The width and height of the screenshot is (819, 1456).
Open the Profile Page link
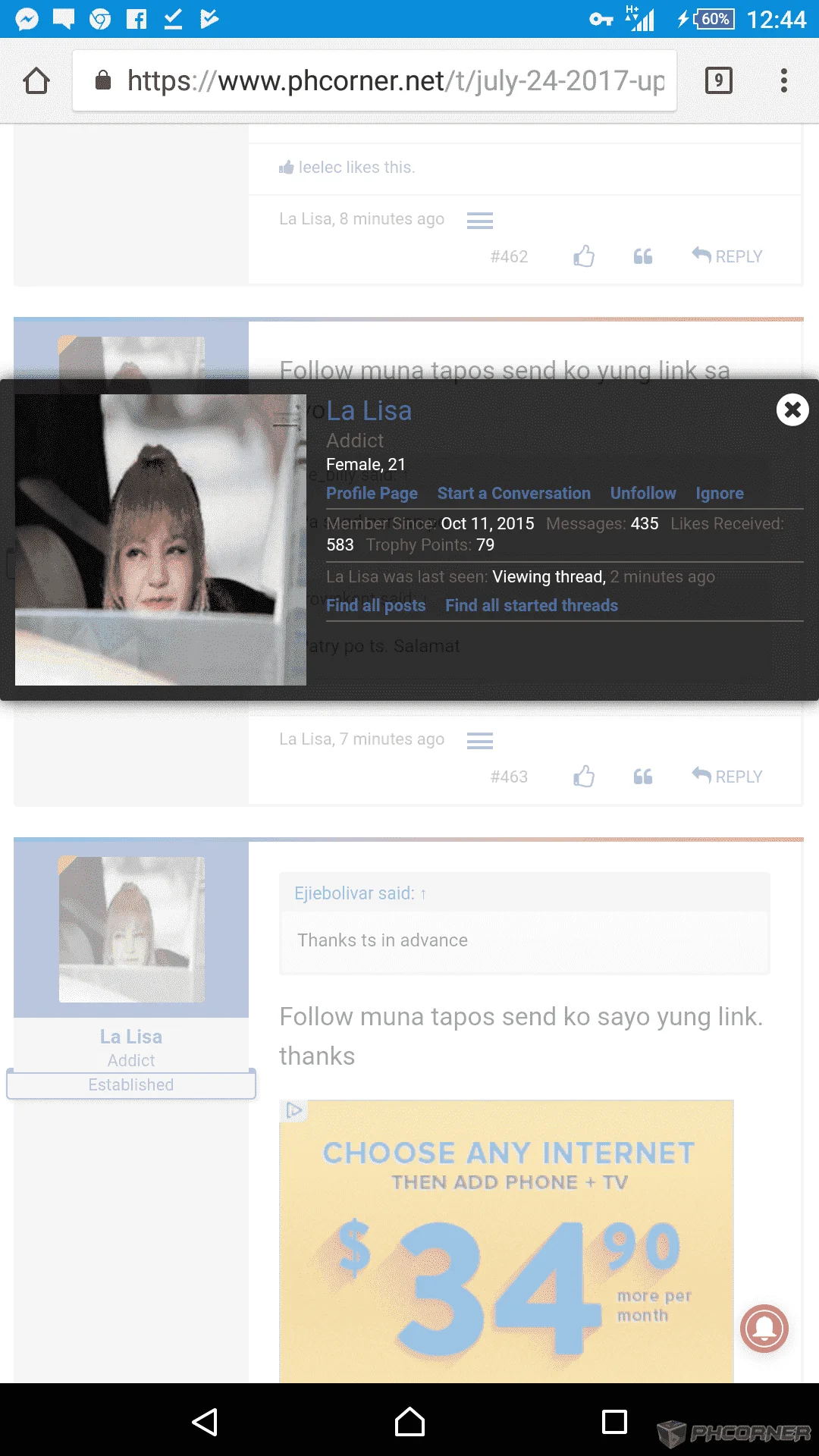[372, 493]
